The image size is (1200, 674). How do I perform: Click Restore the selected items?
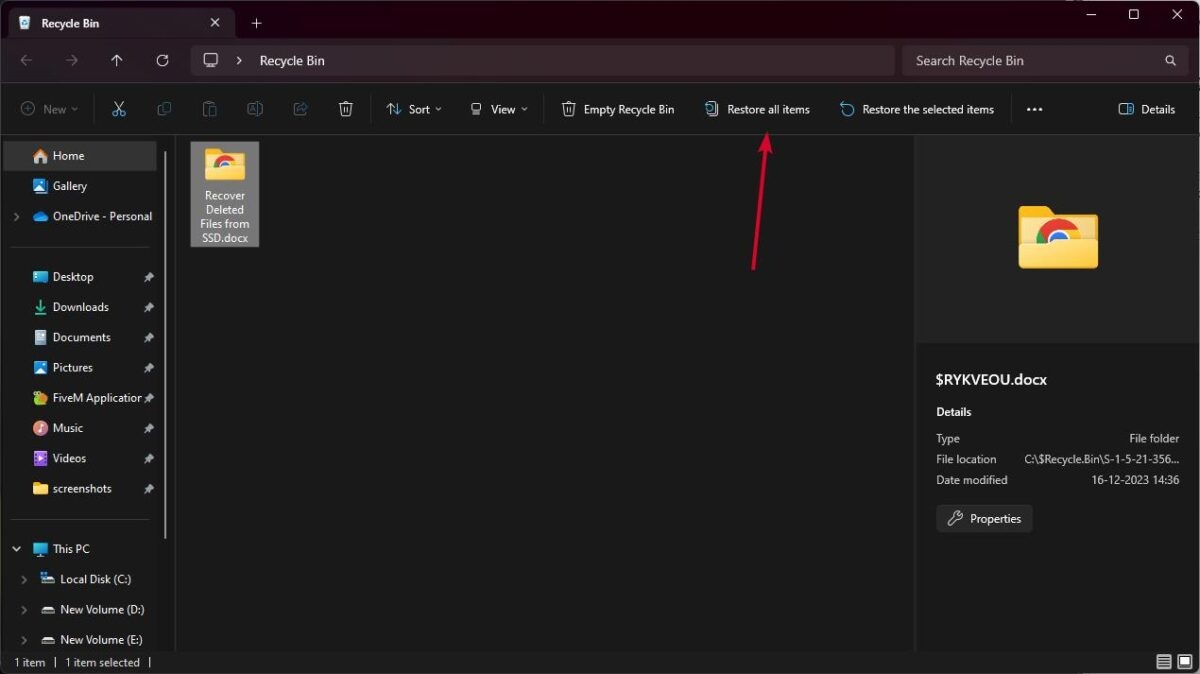pyautogui.click(x=917, y=109)
